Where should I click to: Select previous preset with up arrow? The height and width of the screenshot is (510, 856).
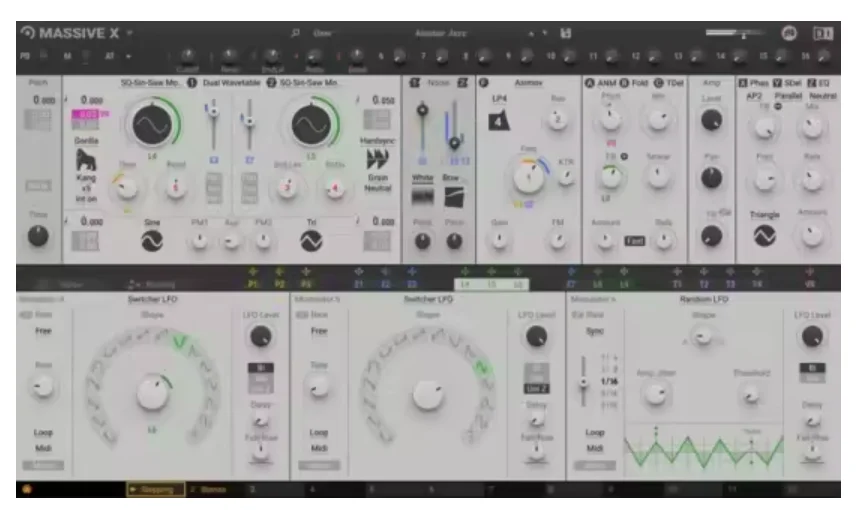[531, 33]
